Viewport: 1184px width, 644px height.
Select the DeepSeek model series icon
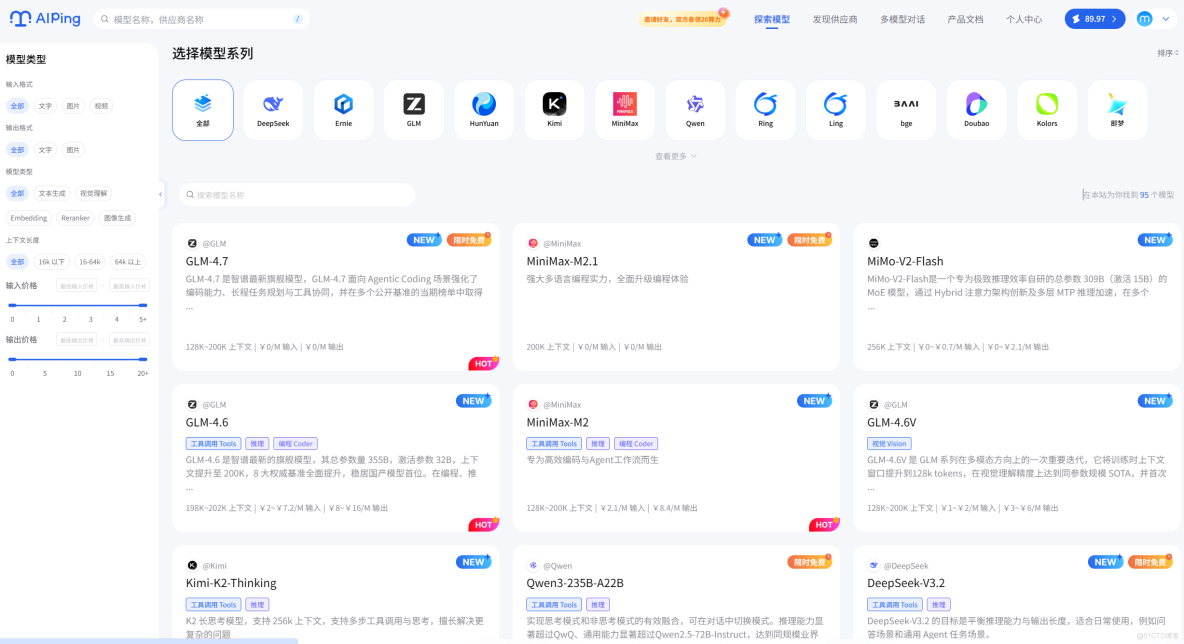[272, 108]
